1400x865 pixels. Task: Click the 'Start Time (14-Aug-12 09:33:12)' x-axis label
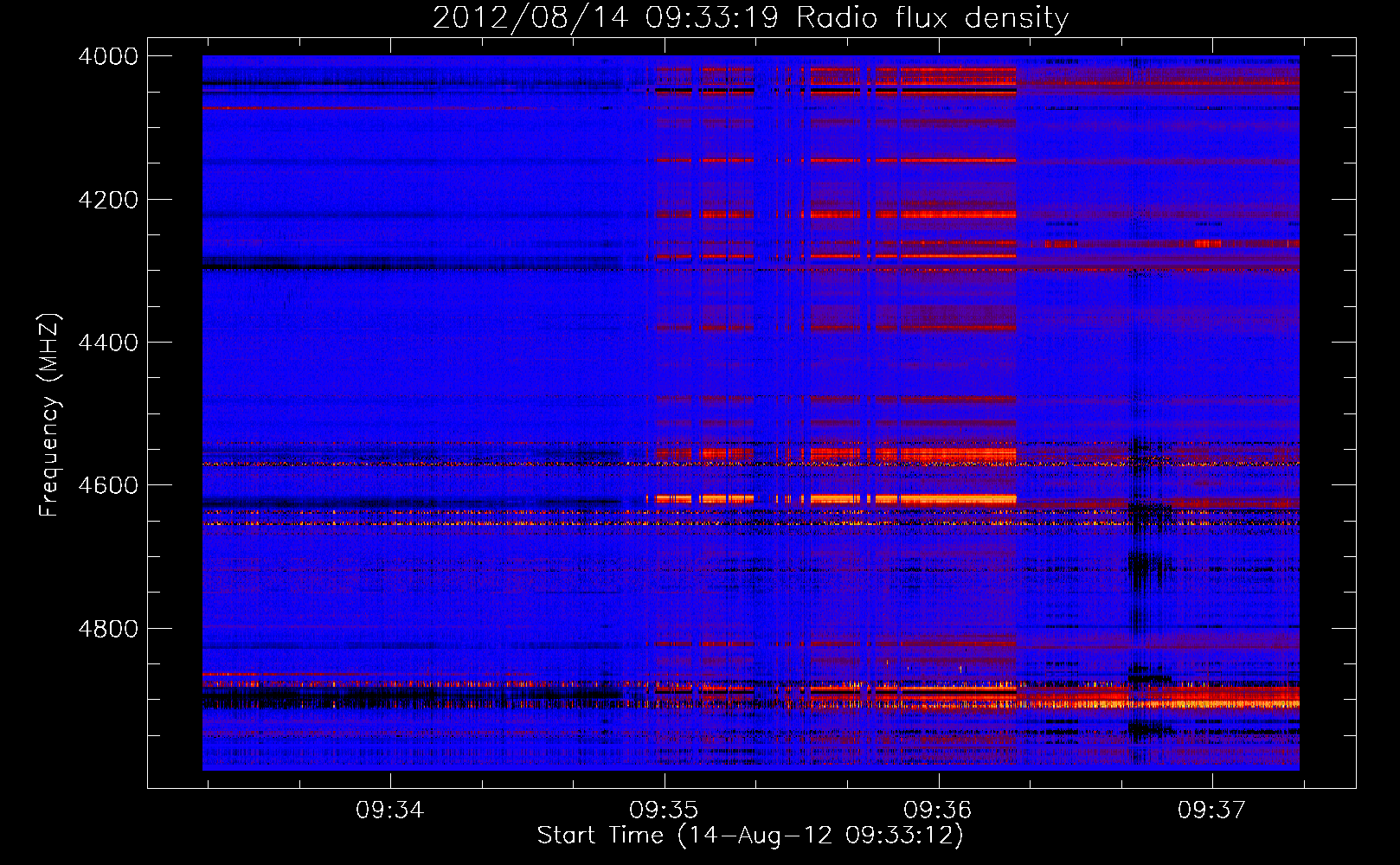coord(750,836)
